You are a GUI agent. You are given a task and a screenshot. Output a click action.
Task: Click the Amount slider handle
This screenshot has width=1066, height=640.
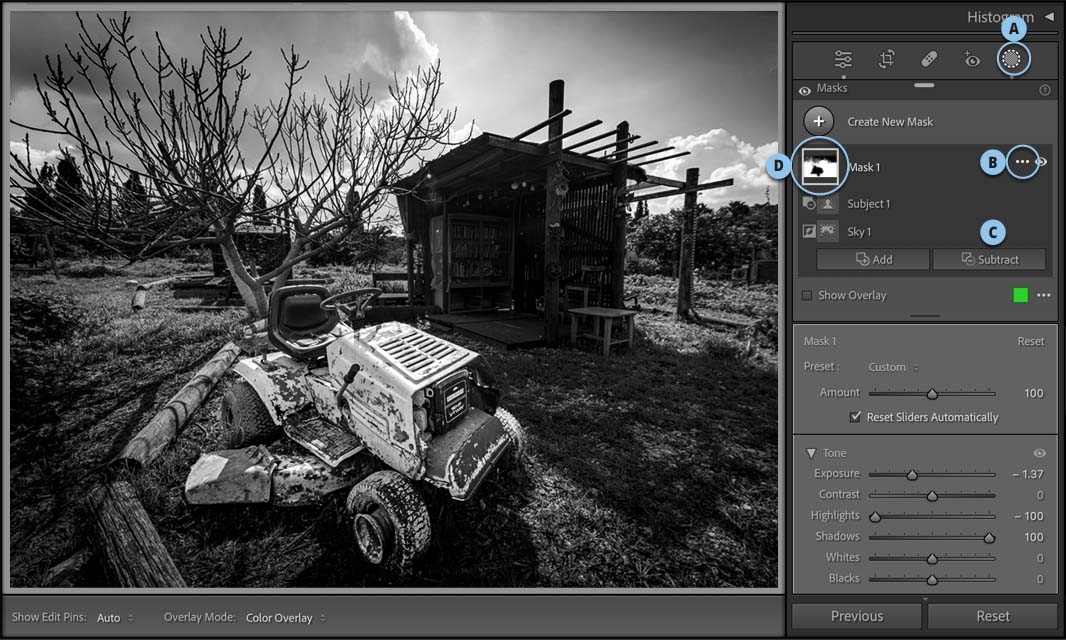click(x=932, y=394)
